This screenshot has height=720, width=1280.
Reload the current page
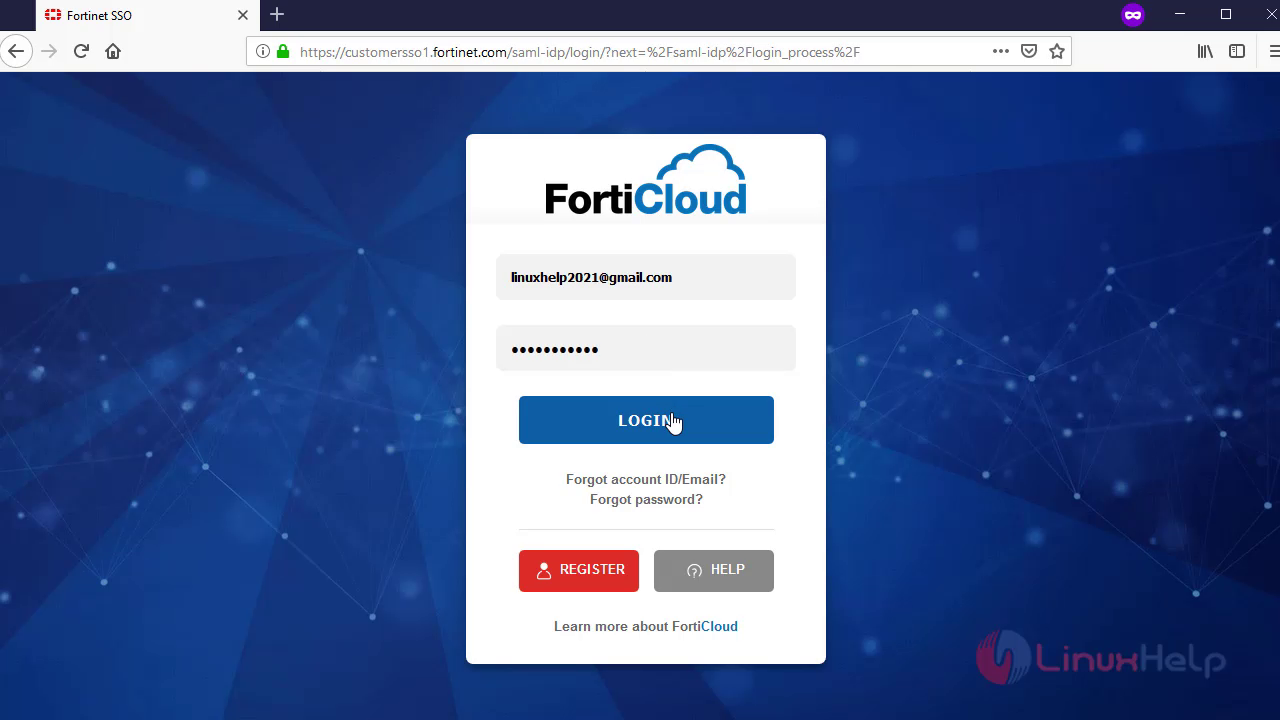click(81, 51)
